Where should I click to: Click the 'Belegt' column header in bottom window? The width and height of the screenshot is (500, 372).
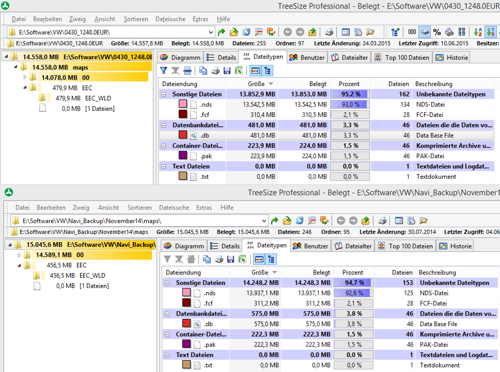tap(307, 273)
